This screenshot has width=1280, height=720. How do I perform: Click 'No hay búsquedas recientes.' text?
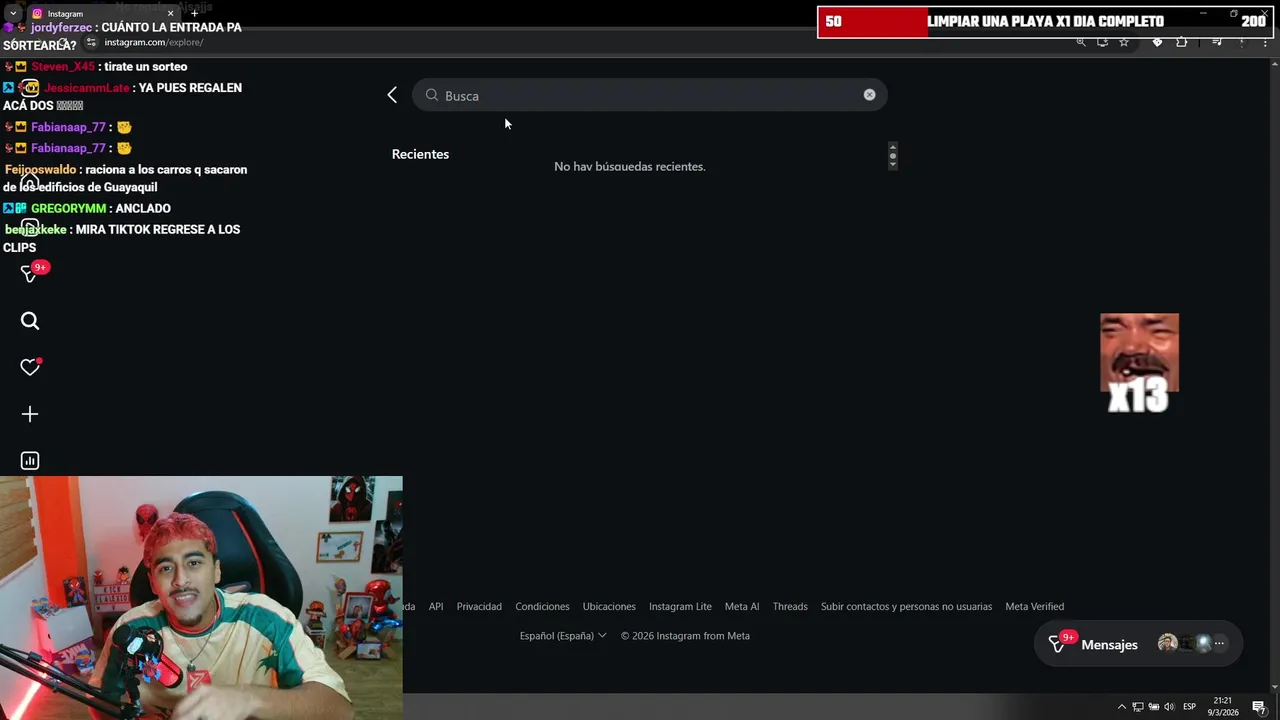630,166
